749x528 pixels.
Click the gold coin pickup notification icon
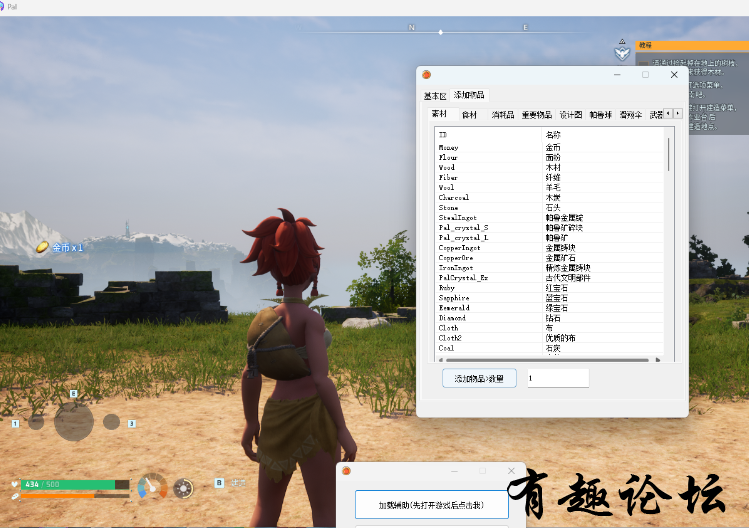[43, 247]
